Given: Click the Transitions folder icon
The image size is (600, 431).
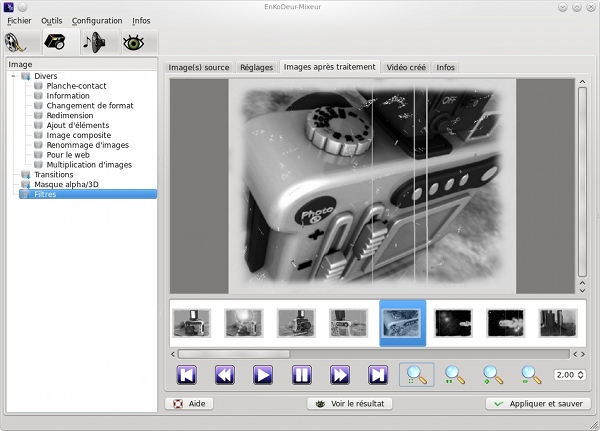Looking at the screenshot, I should click(x=26, y=175).
